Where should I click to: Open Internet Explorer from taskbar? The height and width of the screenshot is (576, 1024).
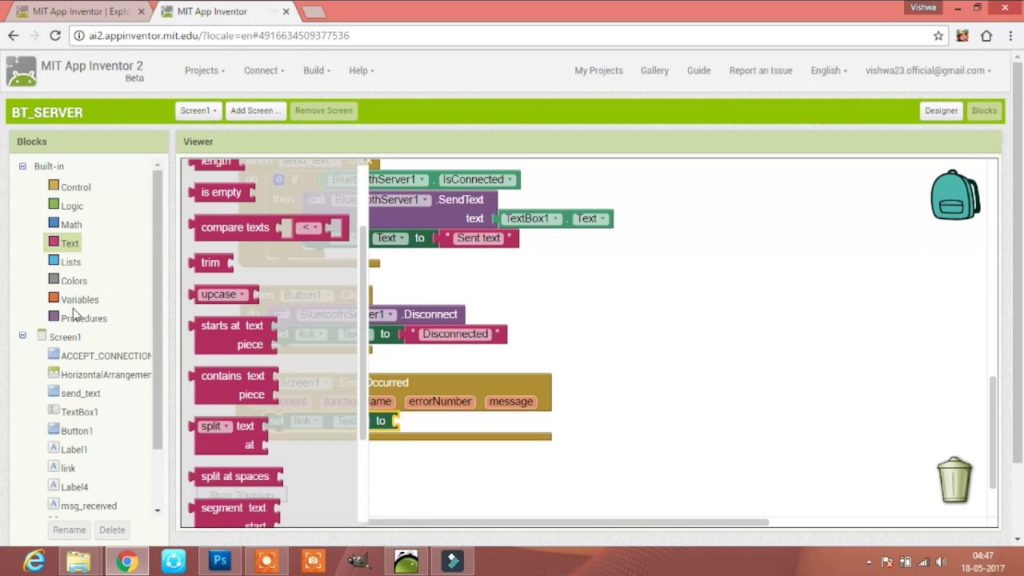[33, 560]
